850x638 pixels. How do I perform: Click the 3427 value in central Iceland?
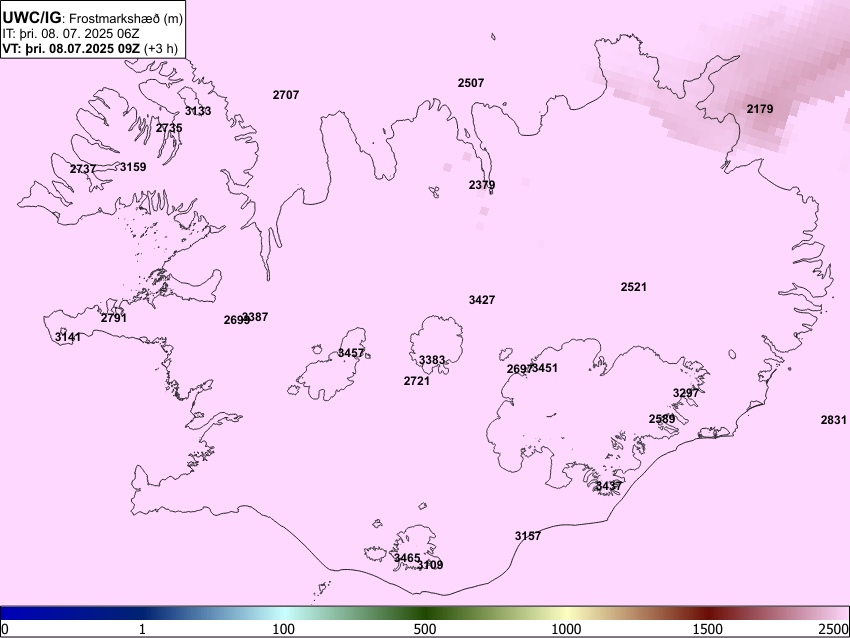(481, 300)
